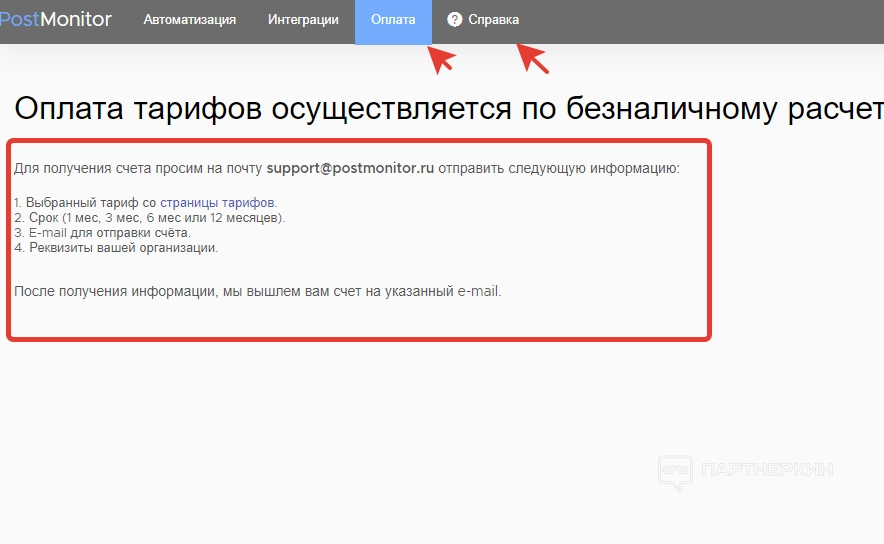
Task: Click the question mark help icon
Action: 454,20
